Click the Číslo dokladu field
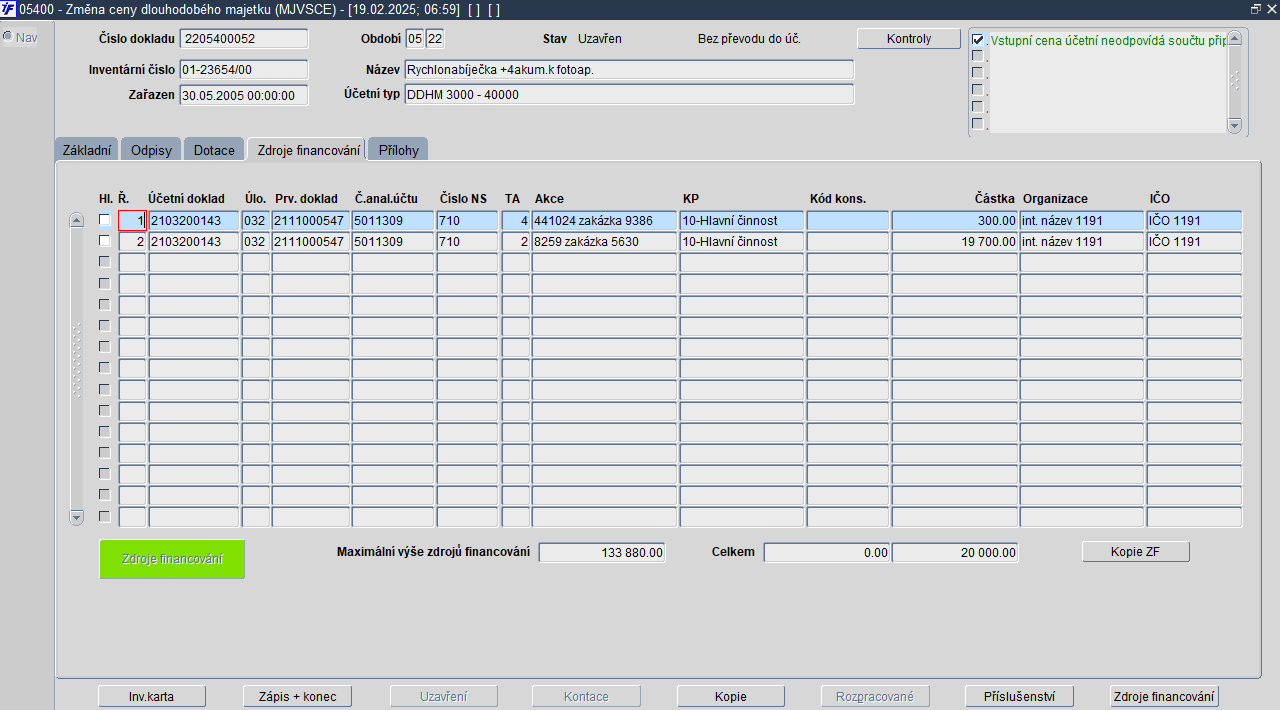 click(x=244, y=39)
